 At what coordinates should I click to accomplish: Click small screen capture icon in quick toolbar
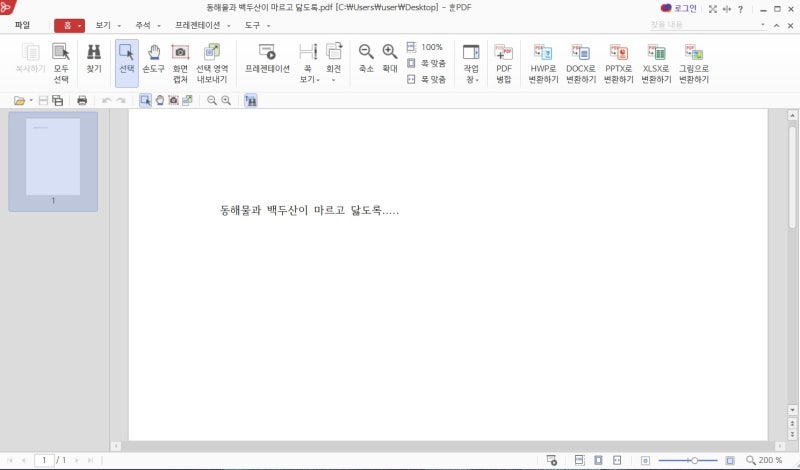(x=173, y=101)
